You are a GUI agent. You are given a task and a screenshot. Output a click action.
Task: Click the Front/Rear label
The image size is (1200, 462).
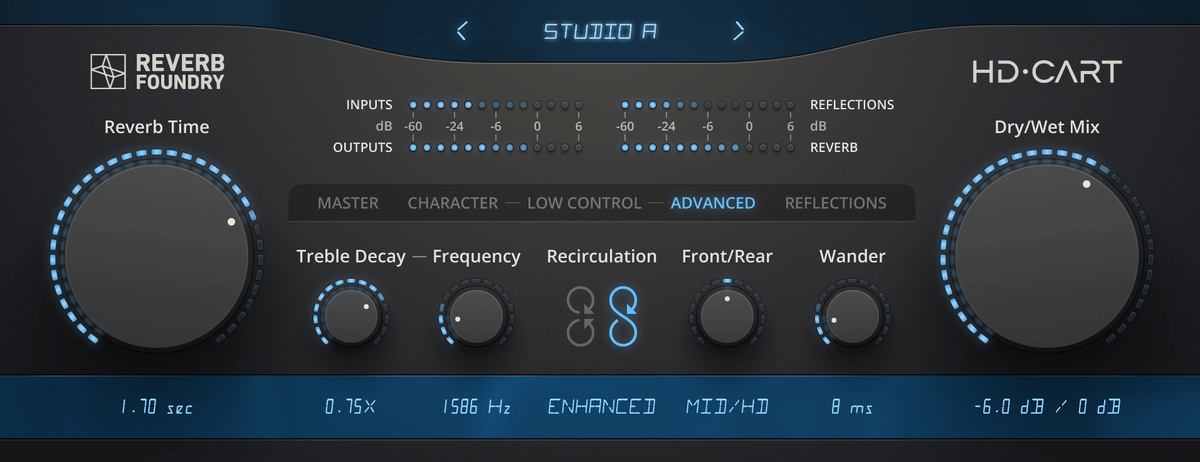coord(727,257)
